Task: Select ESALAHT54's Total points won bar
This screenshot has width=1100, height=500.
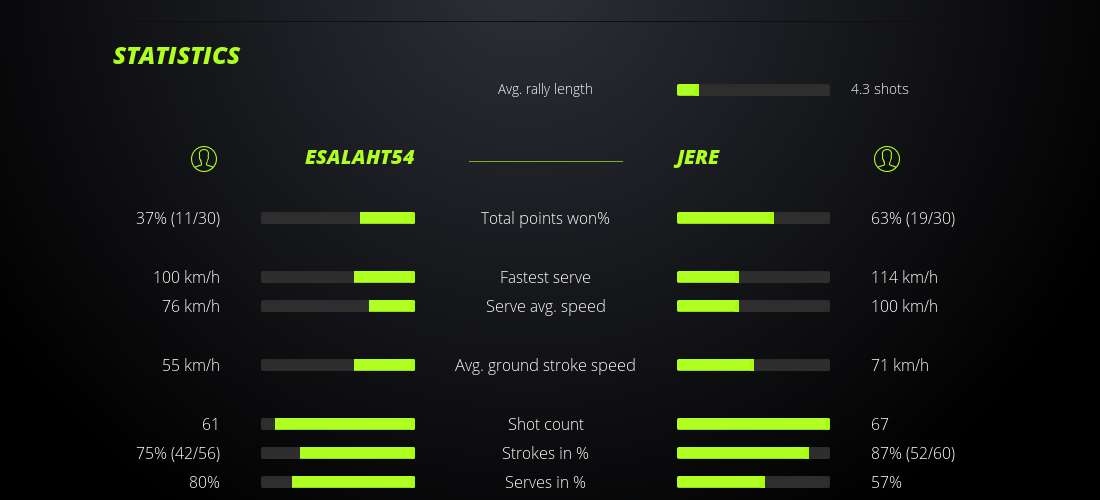Action: tap(338, 218)
